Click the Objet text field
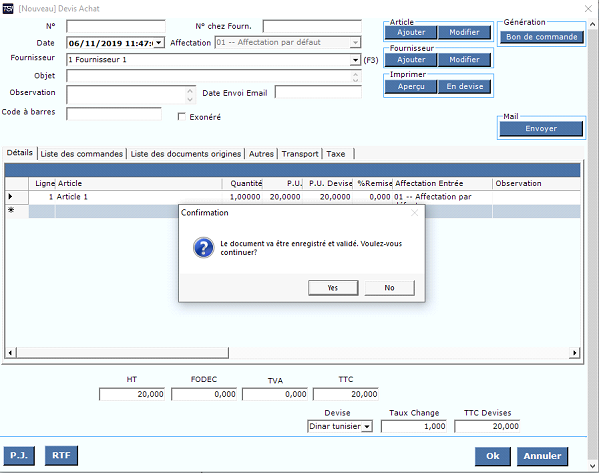 coord(209,76)
